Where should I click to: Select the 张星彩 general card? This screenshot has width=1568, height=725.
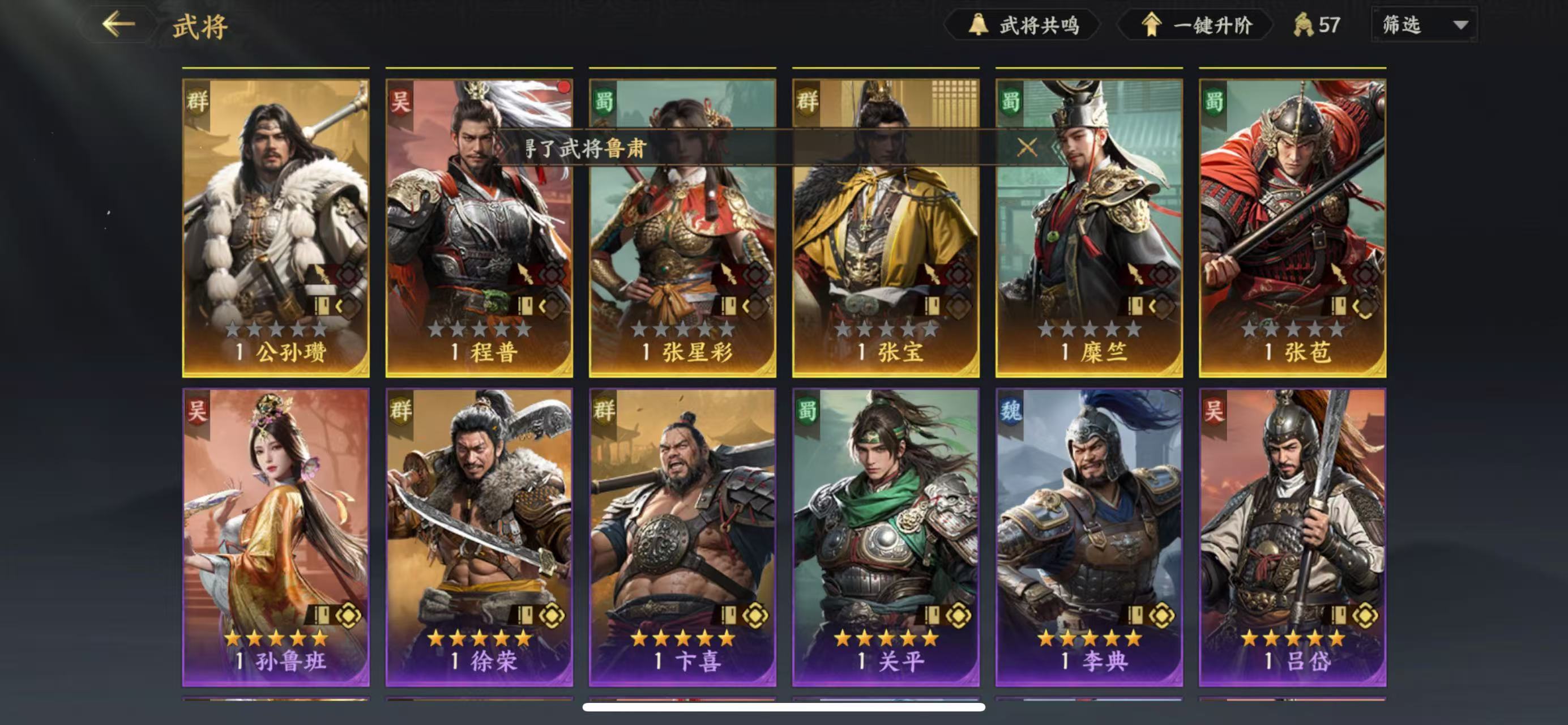[x=682, y=228]
